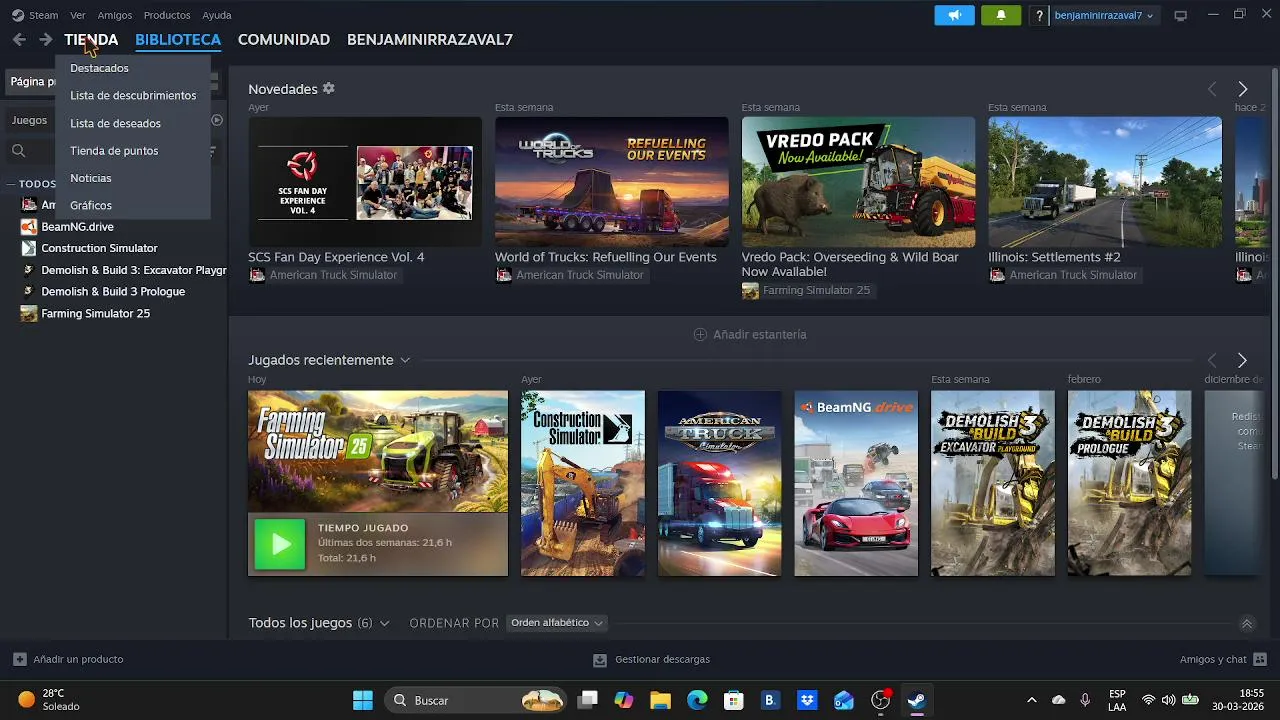Open Novedades settings gear icon

(x=328, y=88)
